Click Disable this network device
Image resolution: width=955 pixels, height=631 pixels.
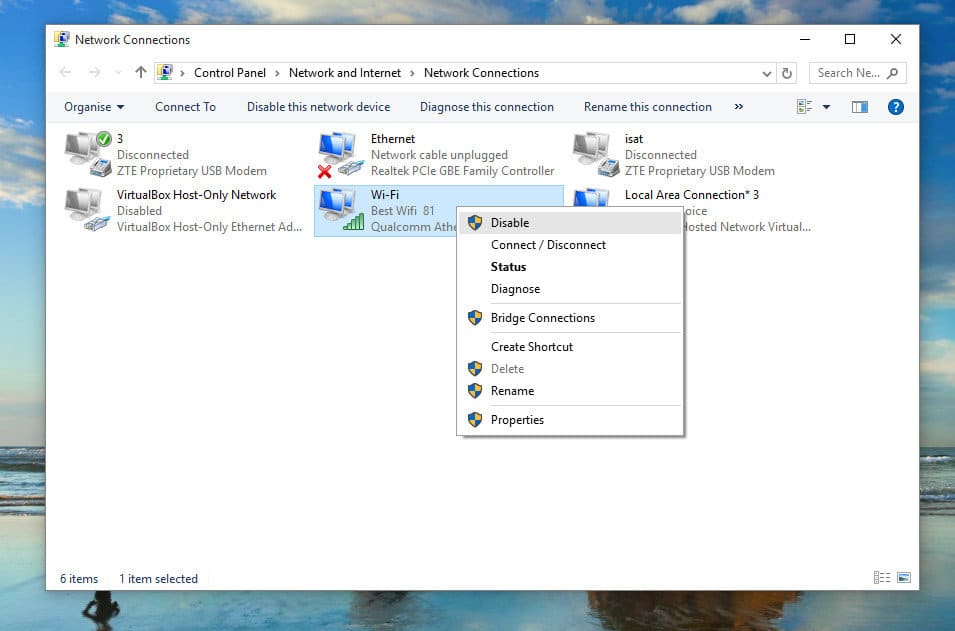(319, 107)
